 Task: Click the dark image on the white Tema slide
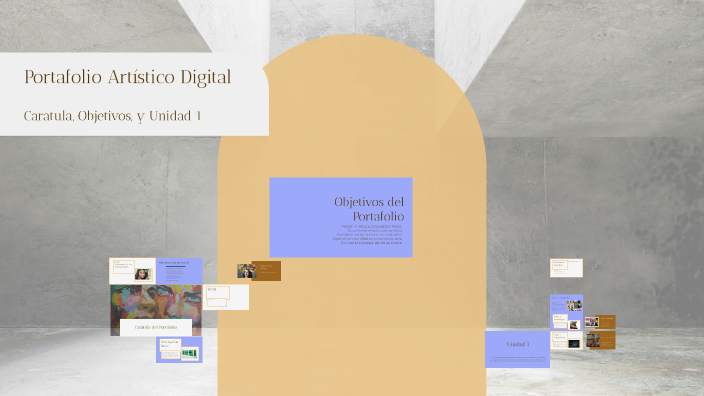(574, 343)
